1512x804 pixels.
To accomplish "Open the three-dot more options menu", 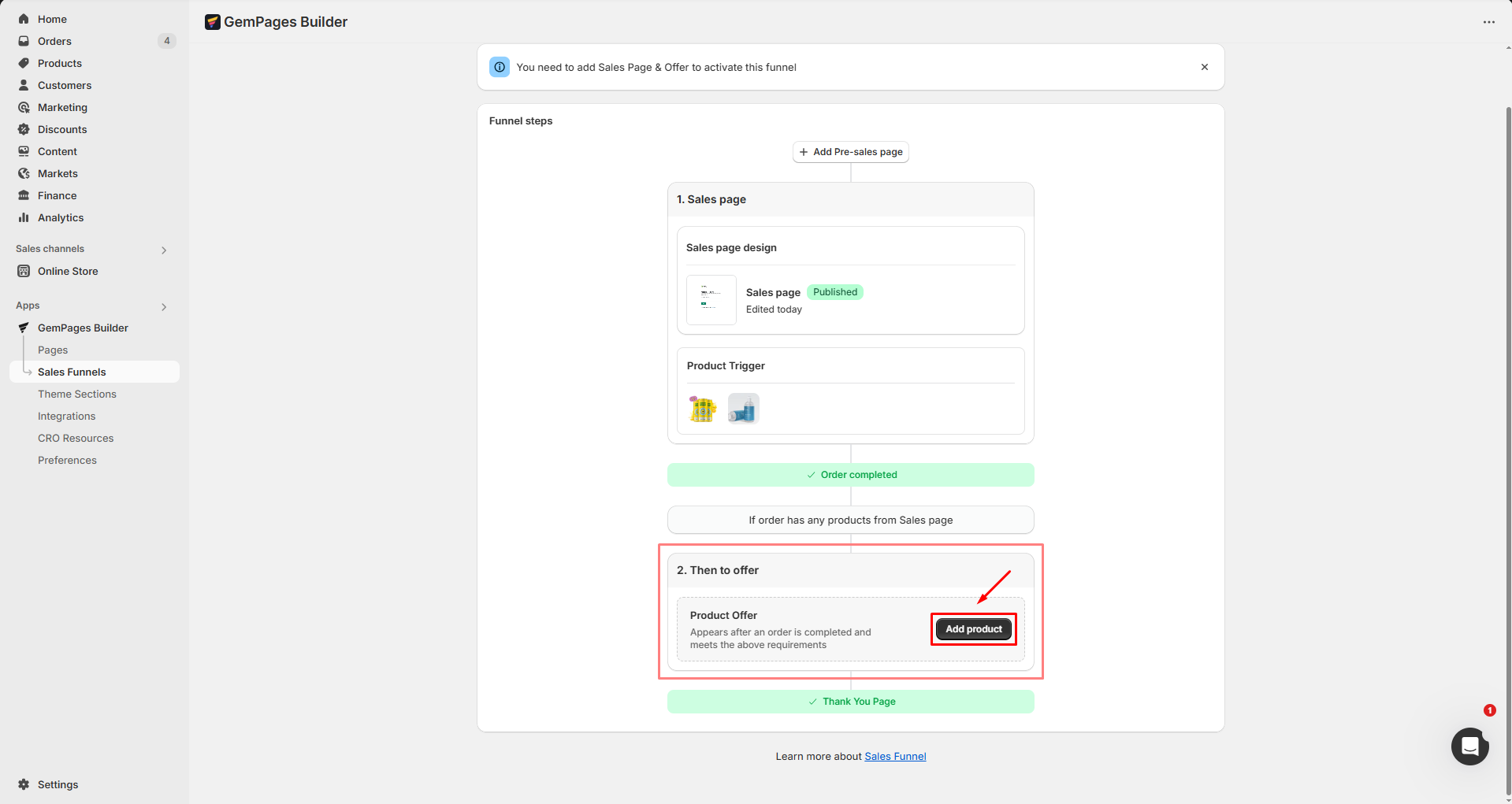I will pyautogui.click(x=1488, y=22).
